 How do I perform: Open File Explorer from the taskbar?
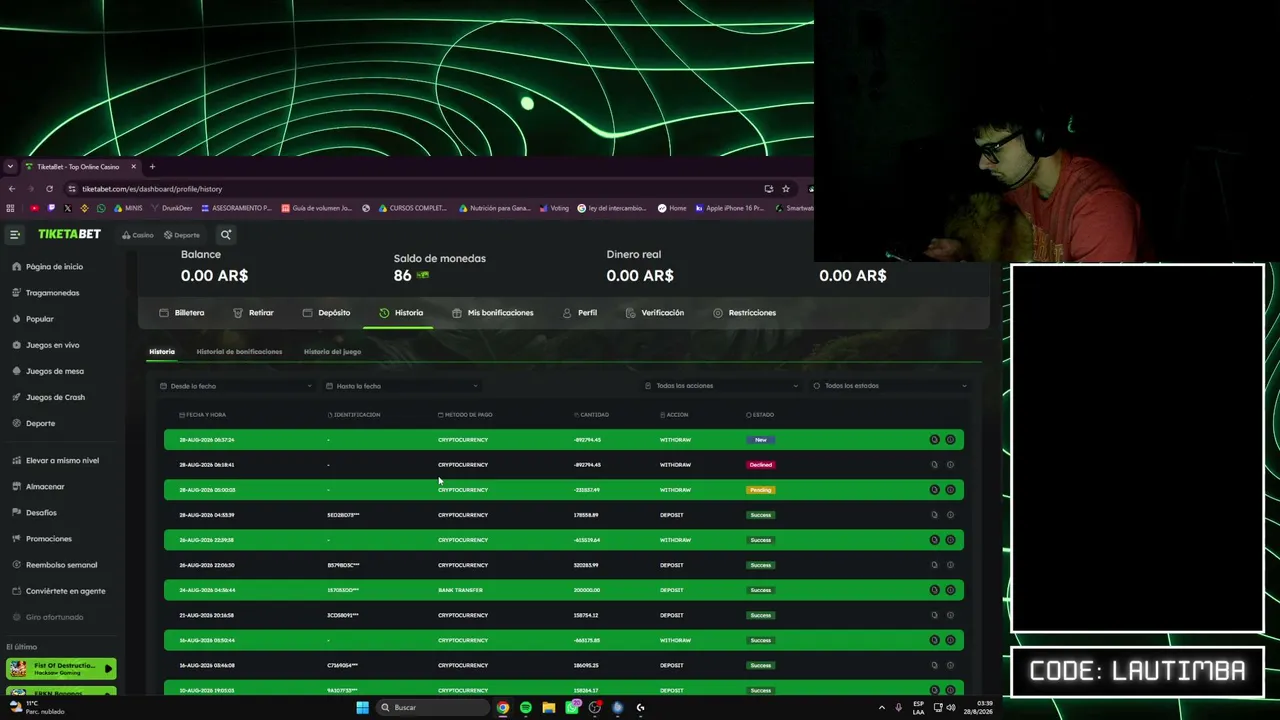549,707
